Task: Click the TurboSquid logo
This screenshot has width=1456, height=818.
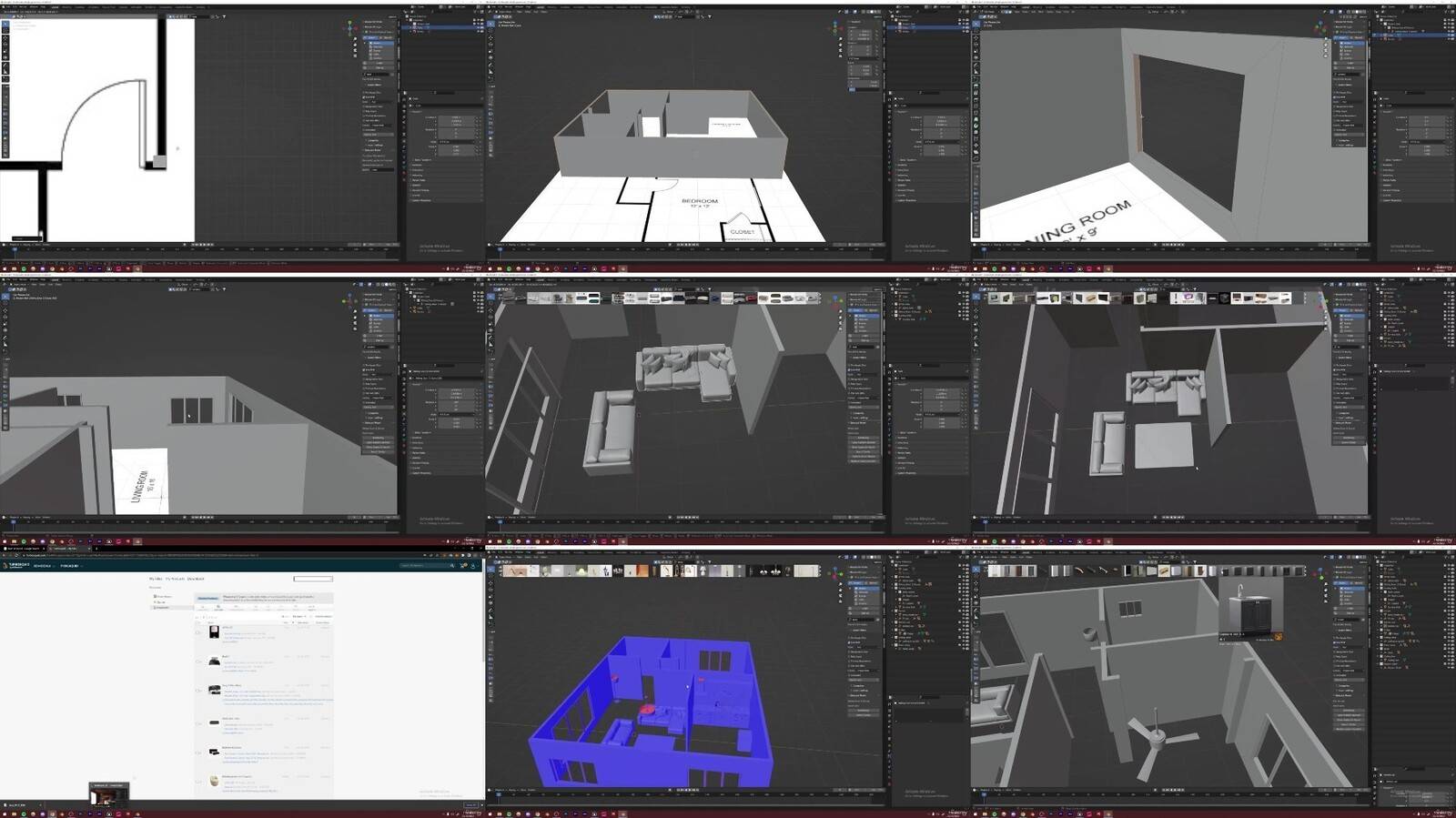Action: 16,565
